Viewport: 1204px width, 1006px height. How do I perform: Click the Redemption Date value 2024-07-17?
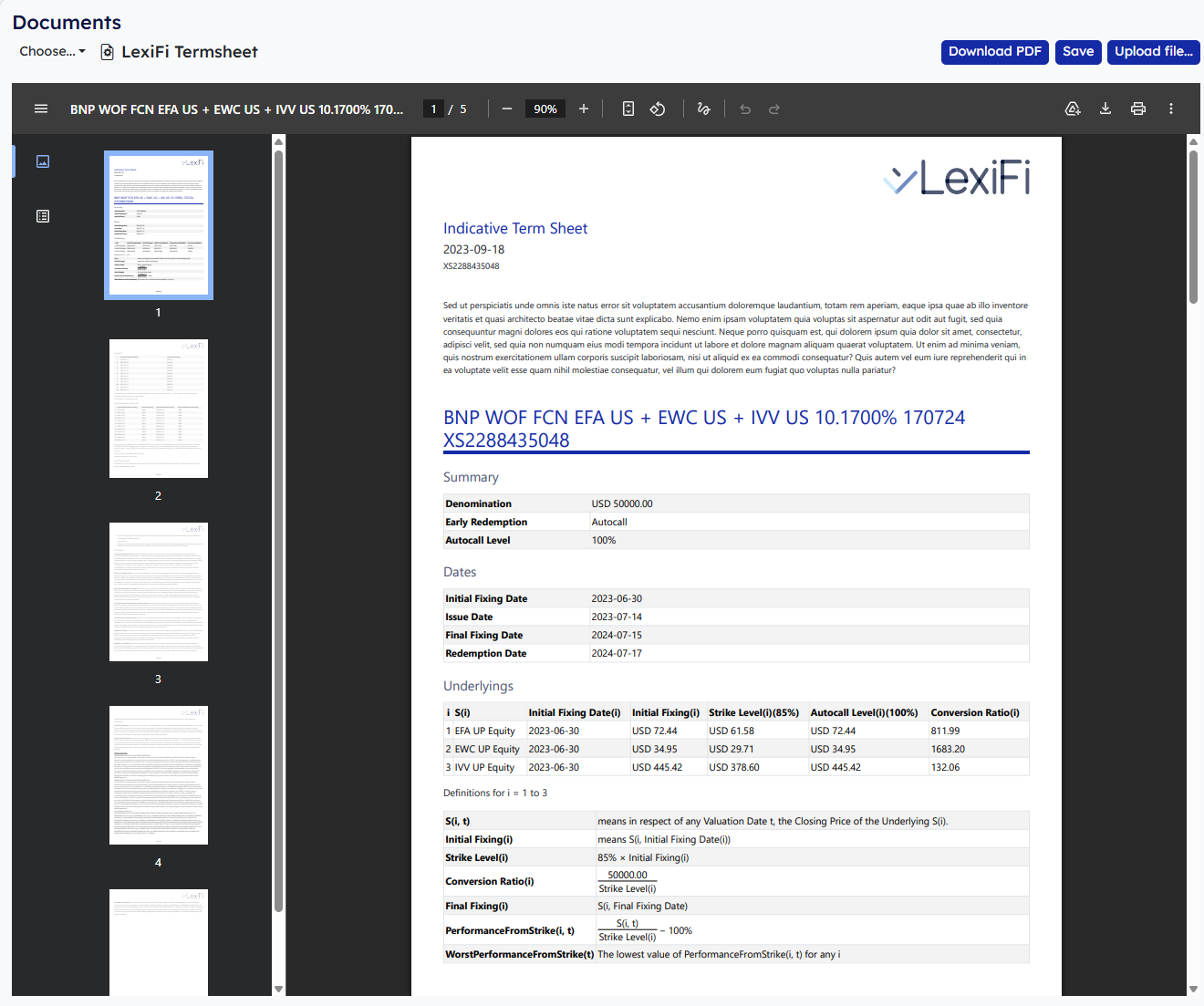617,653
